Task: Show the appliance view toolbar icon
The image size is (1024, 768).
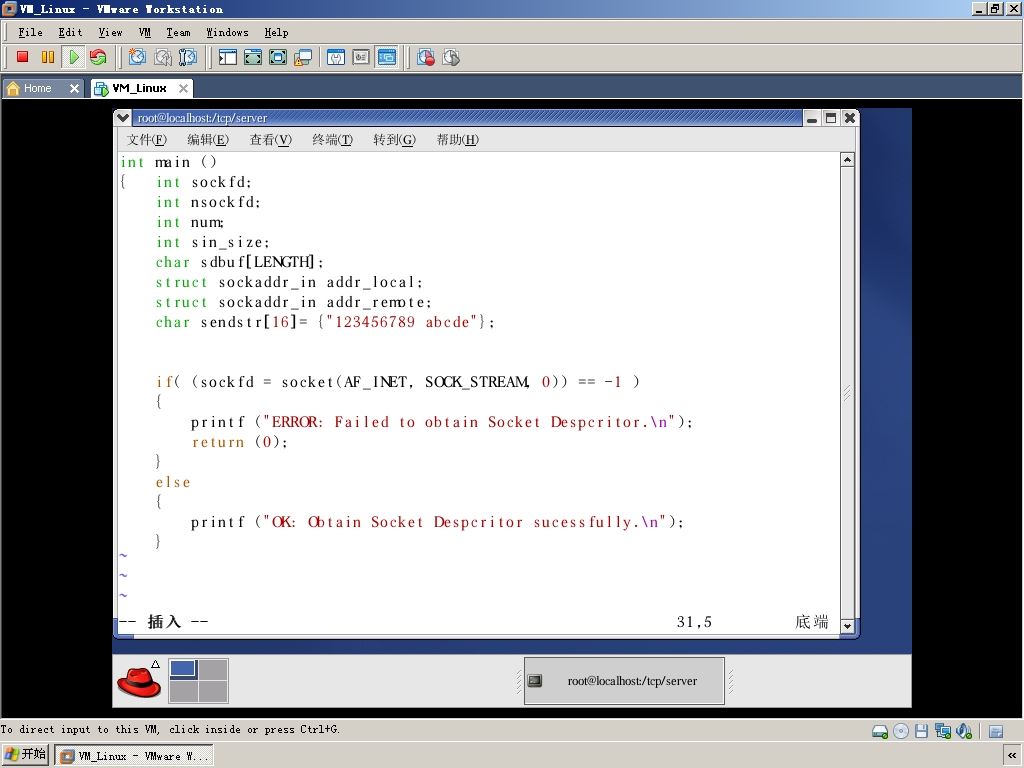Action: 361,57
